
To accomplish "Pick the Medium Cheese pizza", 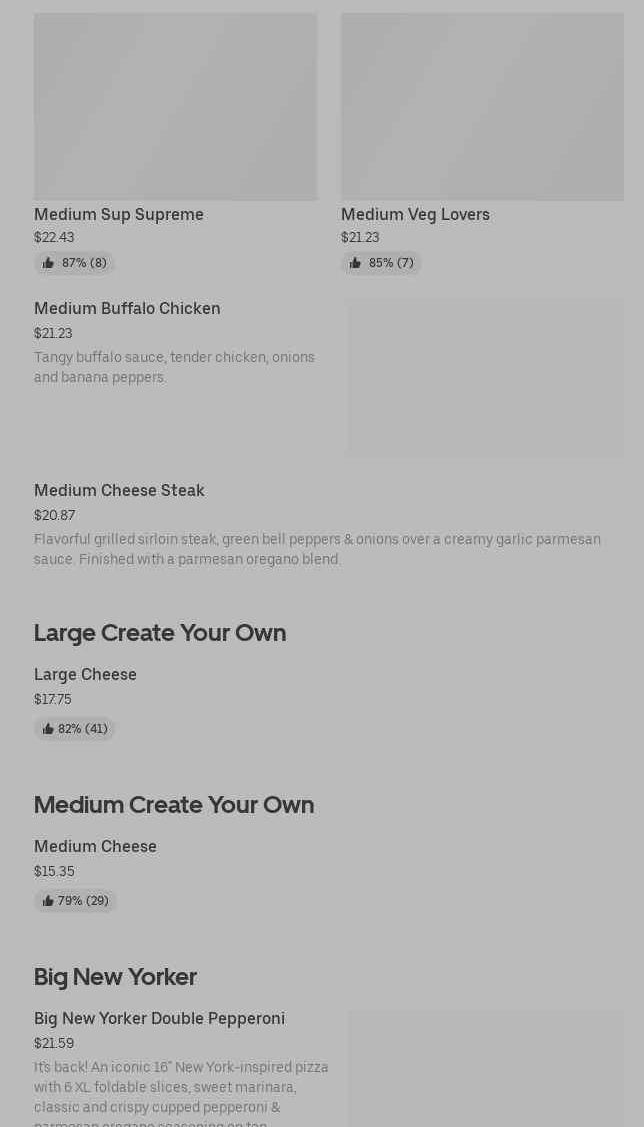I will click(x=95, y=847).
